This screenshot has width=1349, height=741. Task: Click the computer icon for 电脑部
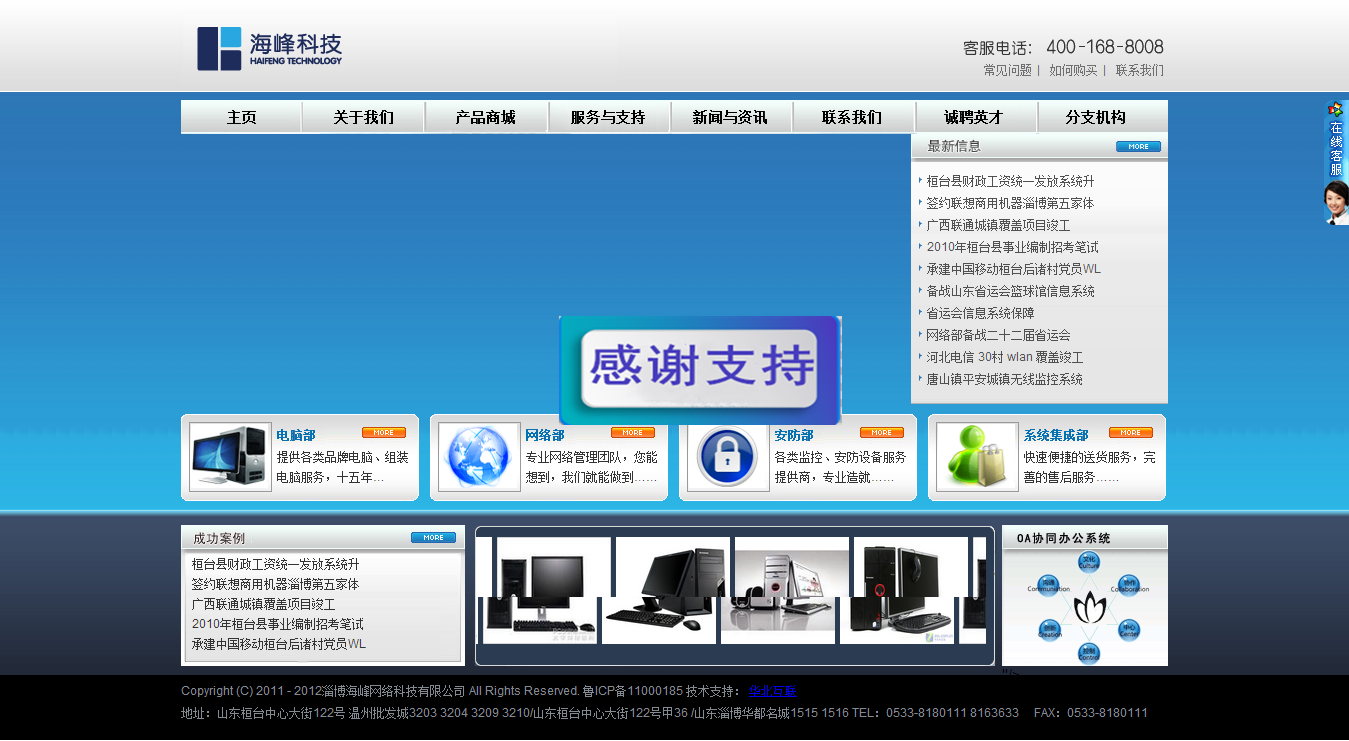(x=230, y=457)
